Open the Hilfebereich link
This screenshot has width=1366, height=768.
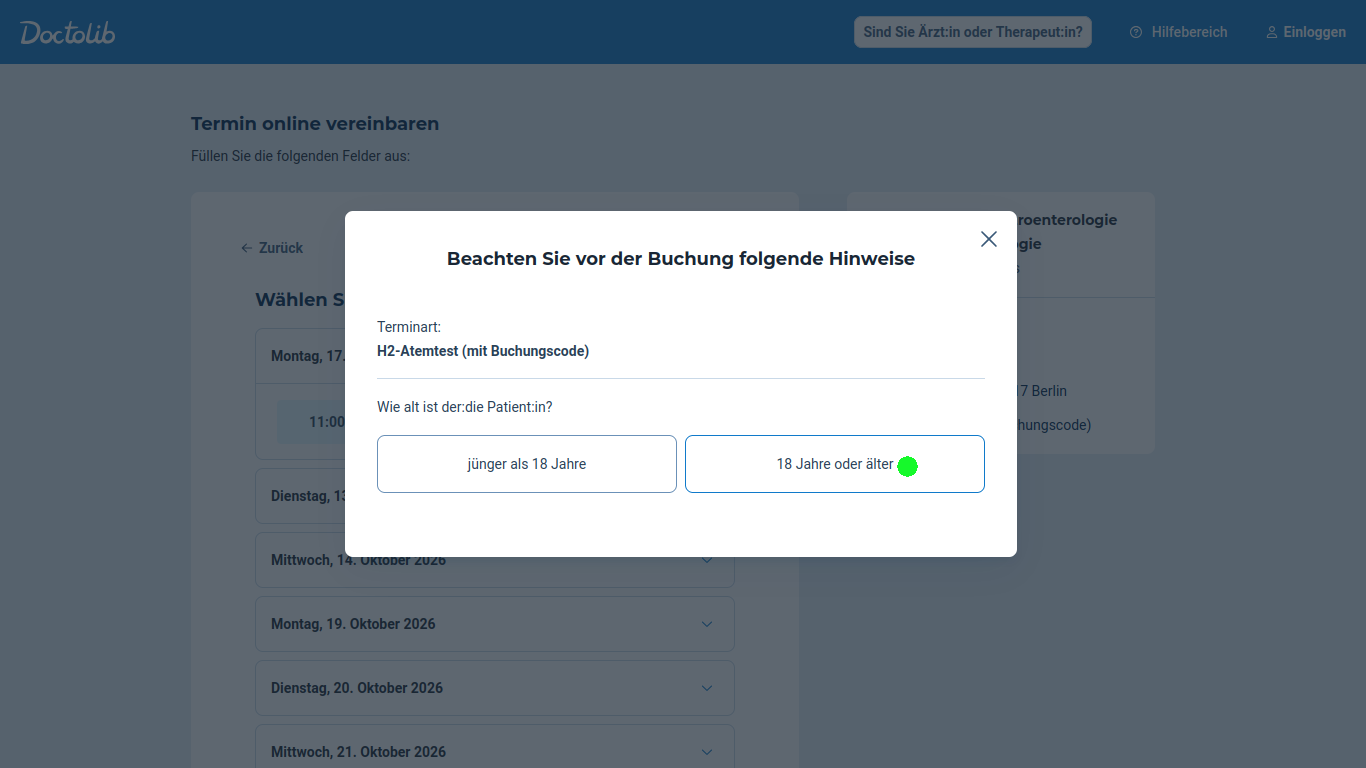(1178, 32)
